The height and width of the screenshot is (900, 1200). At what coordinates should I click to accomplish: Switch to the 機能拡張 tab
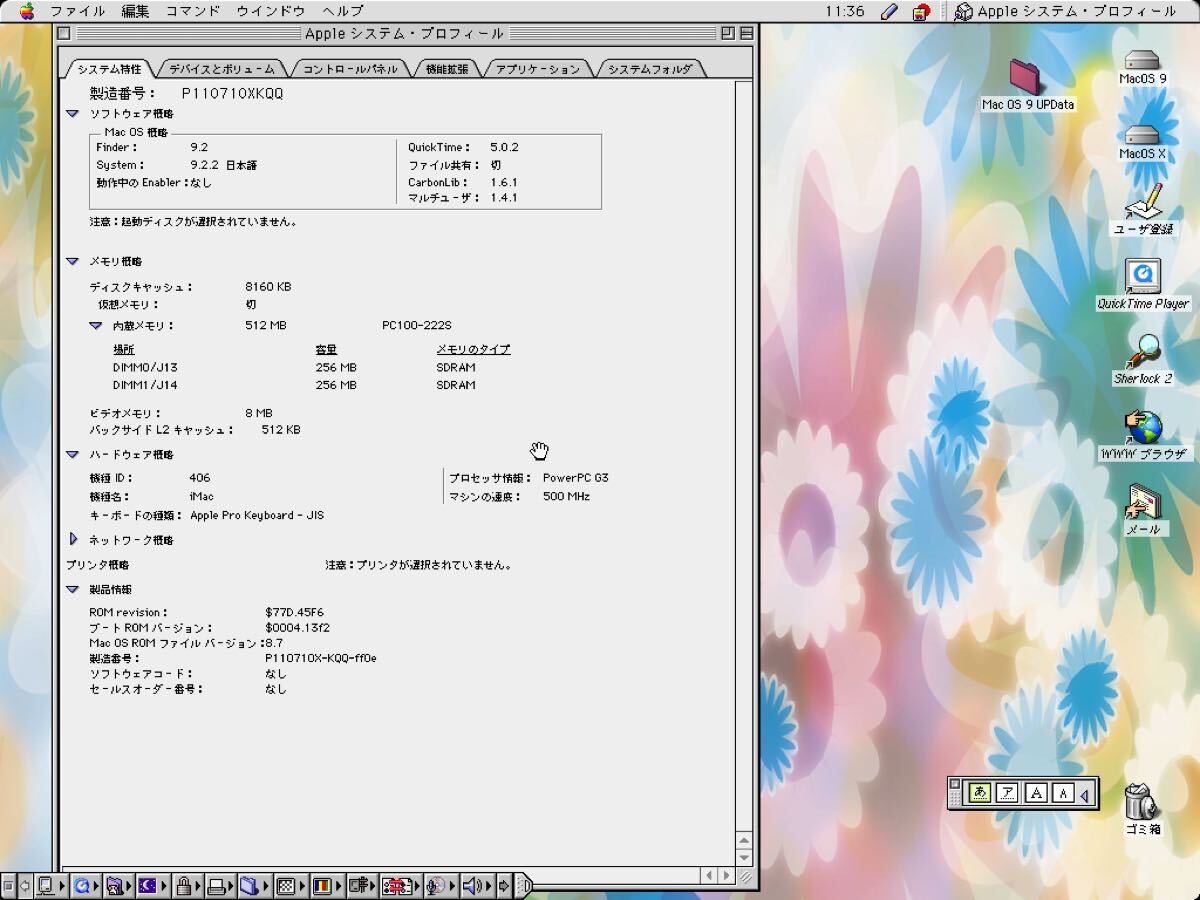point(446,69)
